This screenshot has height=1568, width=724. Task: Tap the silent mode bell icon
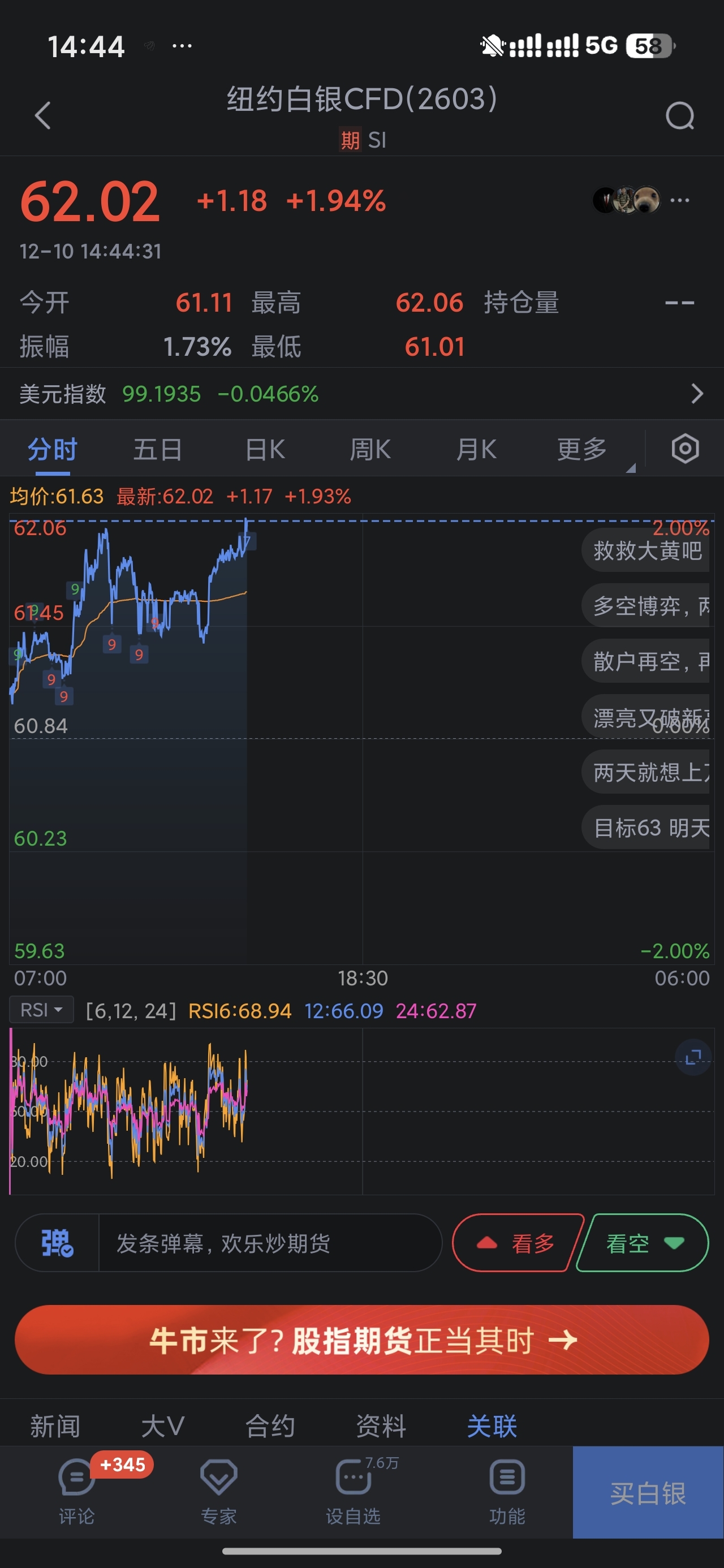(492, 45)
